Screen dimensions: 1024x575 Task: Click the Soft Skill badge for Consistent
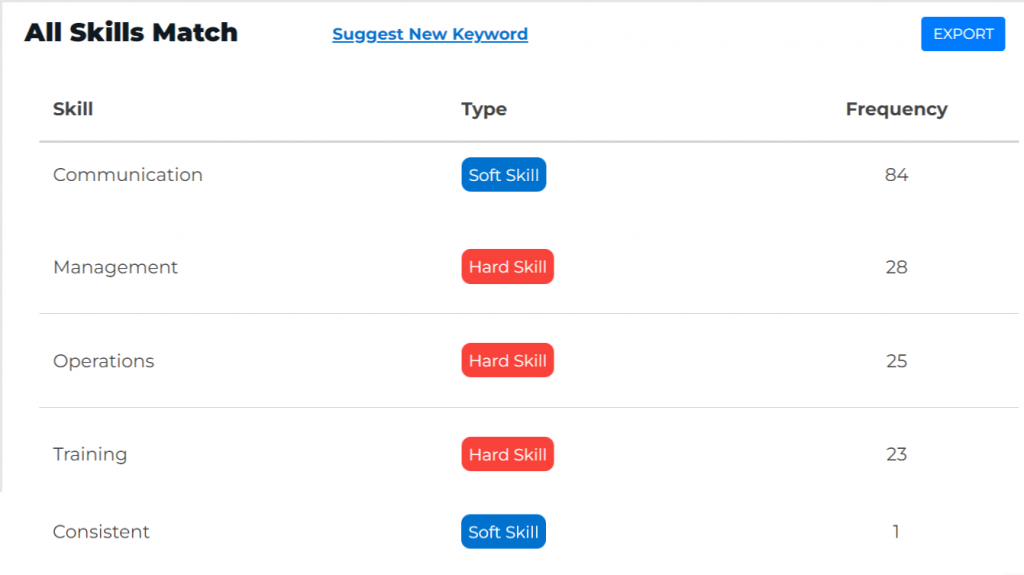click(x=504, y=532)
